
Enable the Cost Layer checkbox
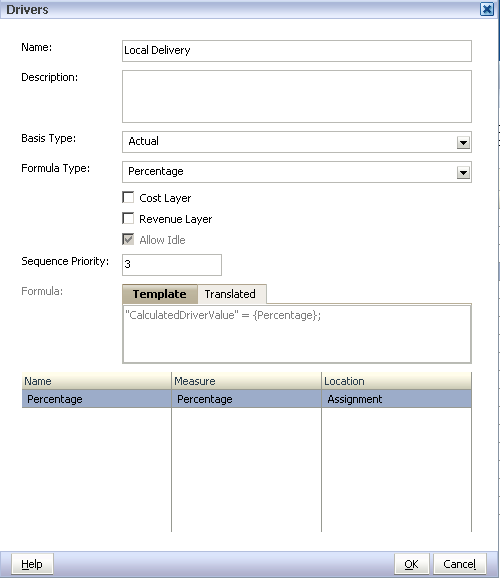tap(128, 198)
